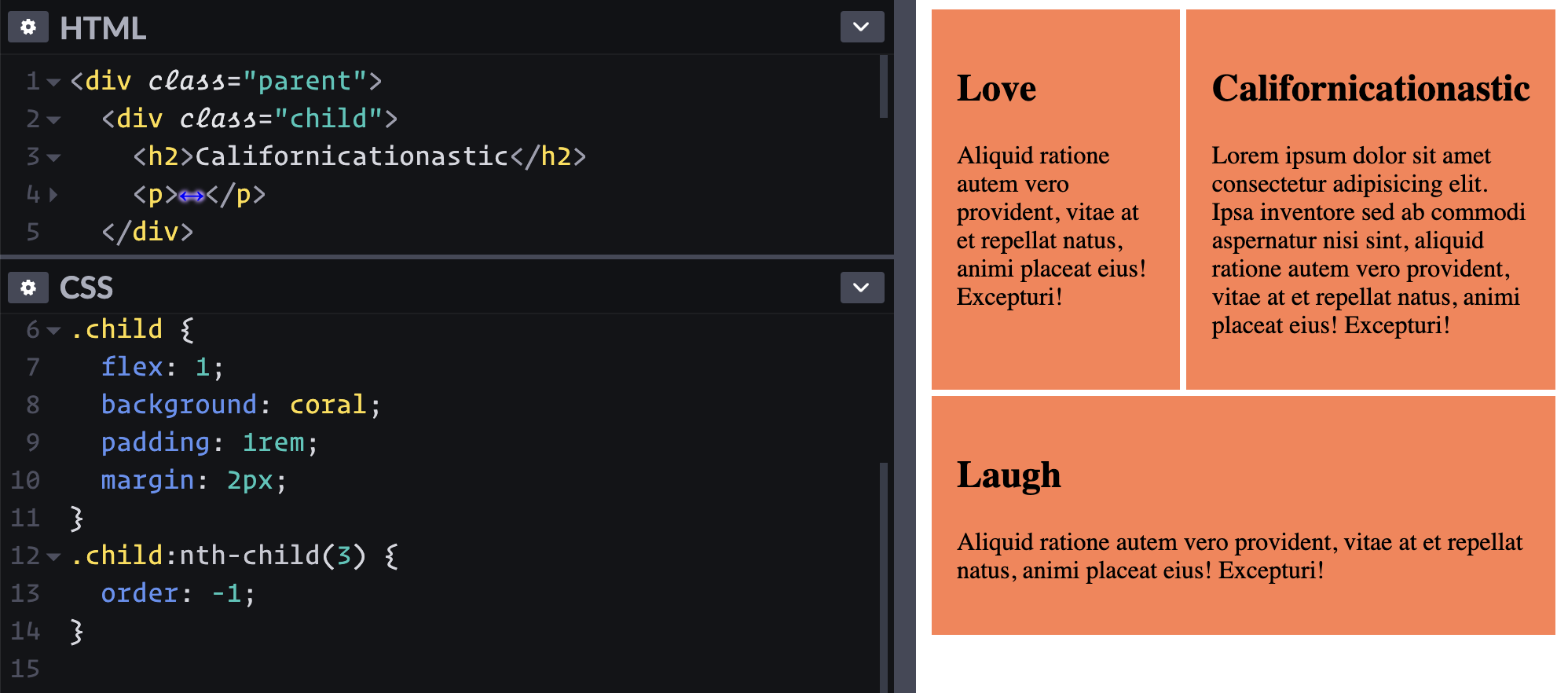The width and height of the screenshot is (1568, 693).
Task: Click the class="parent" div line
Action: point(226,81)
